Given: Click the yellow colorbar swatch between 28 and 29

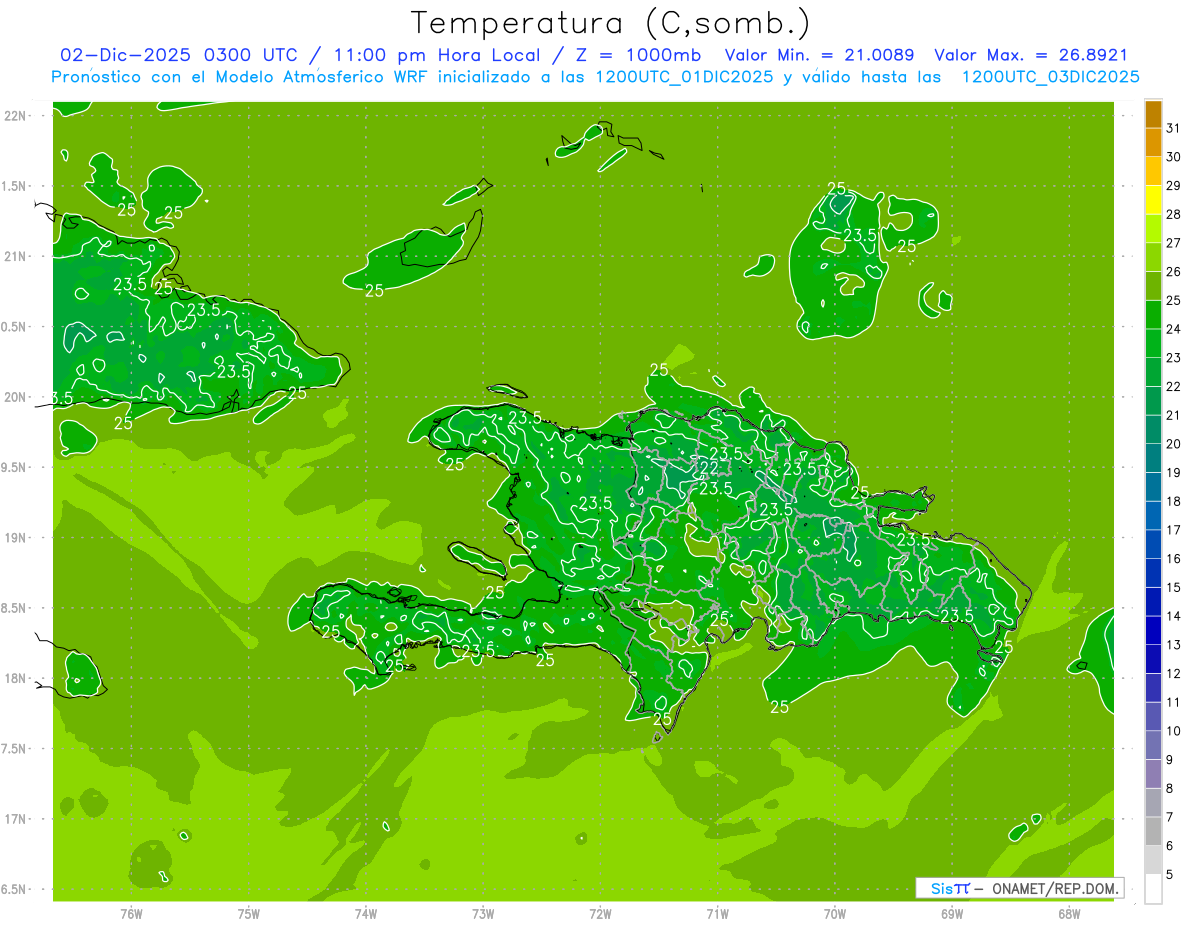Looking at the screenshot, I should (x=1153, y=200).
